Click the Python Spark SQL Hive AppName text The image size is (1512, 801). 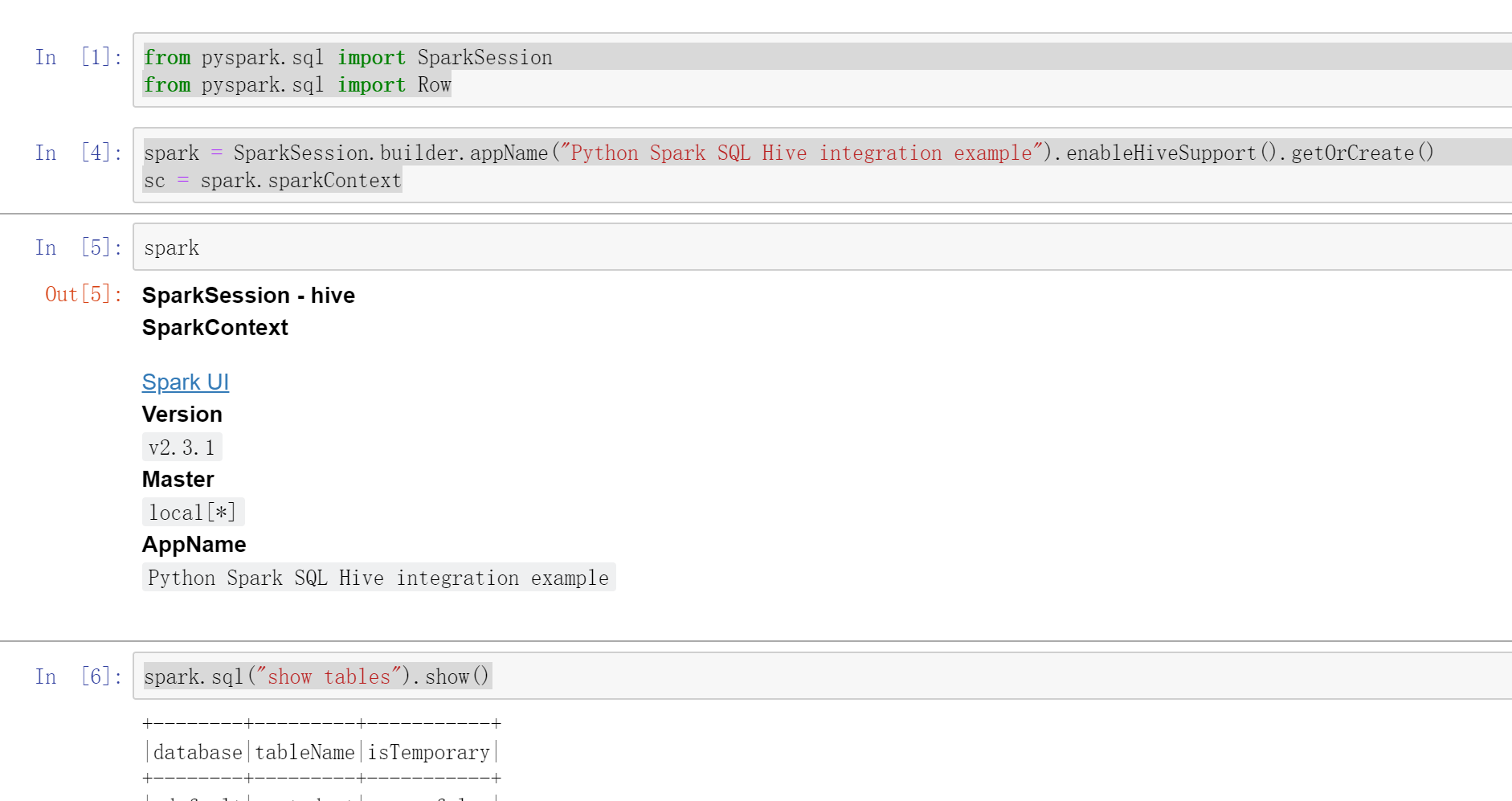tap(378, 577)
